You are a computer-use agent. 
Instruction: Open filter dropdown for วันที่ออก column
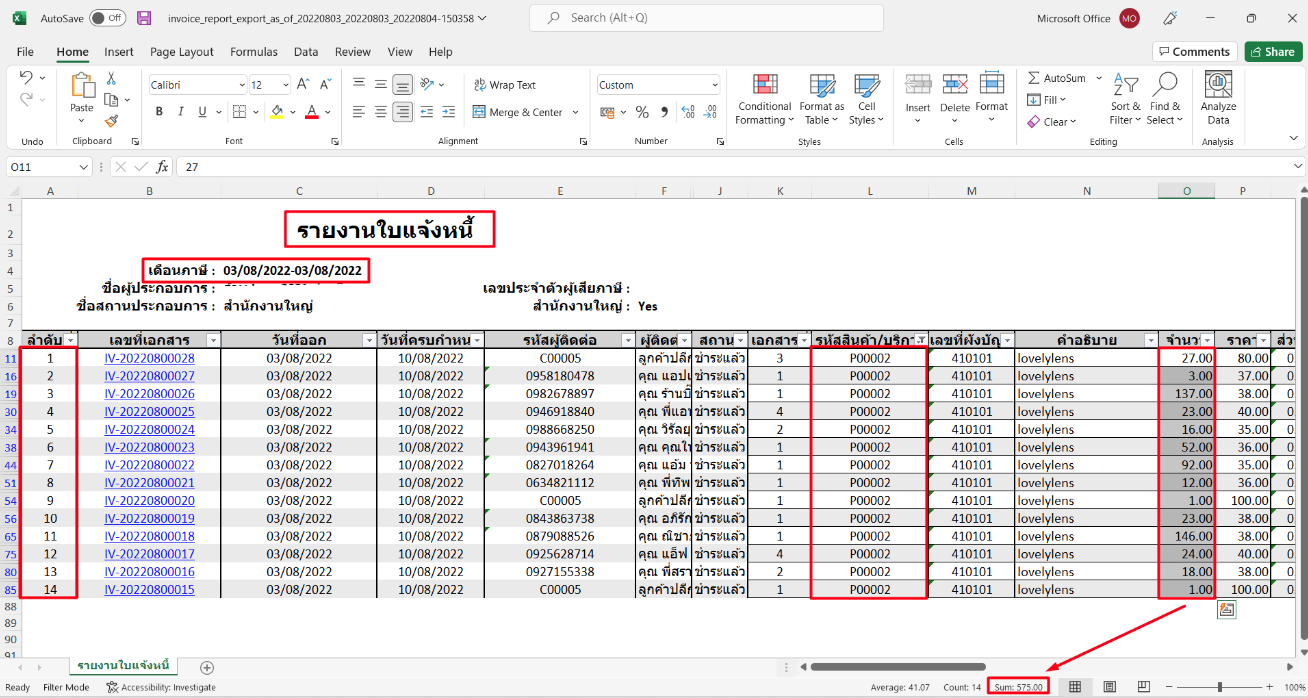[x=369, y=340]
